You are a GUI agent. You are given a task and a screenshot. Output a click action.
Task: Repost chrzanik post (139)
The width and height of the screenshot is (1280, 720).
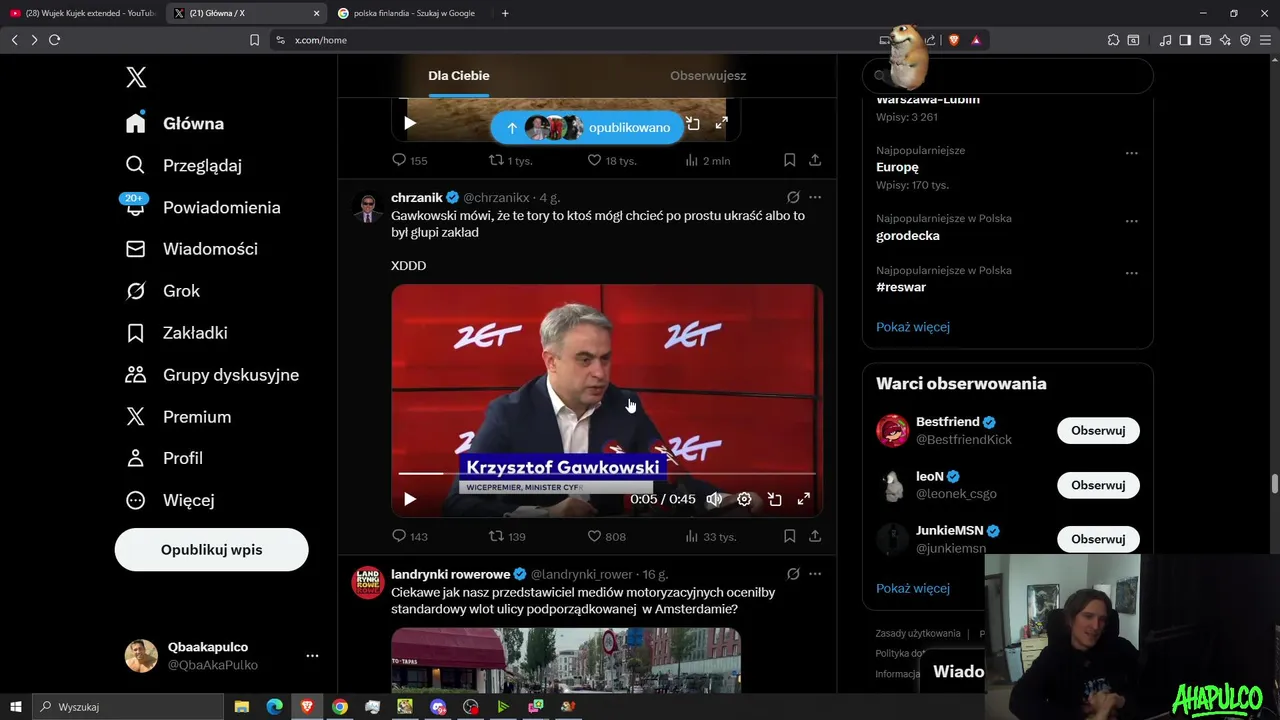point(507,536)
